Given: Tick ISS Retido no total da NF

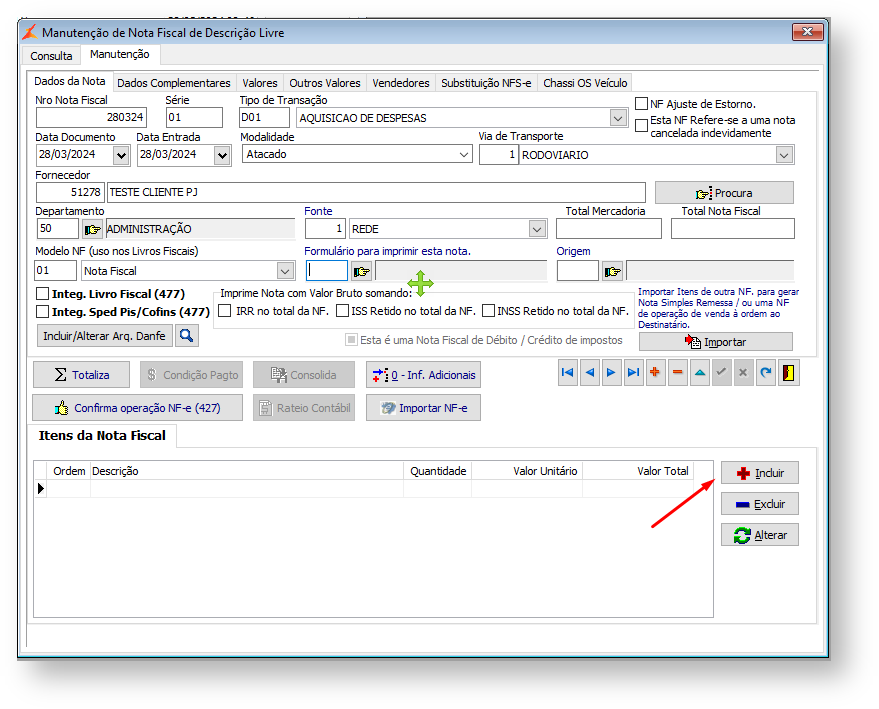Looking at the screenshot, I should [343, 311].
